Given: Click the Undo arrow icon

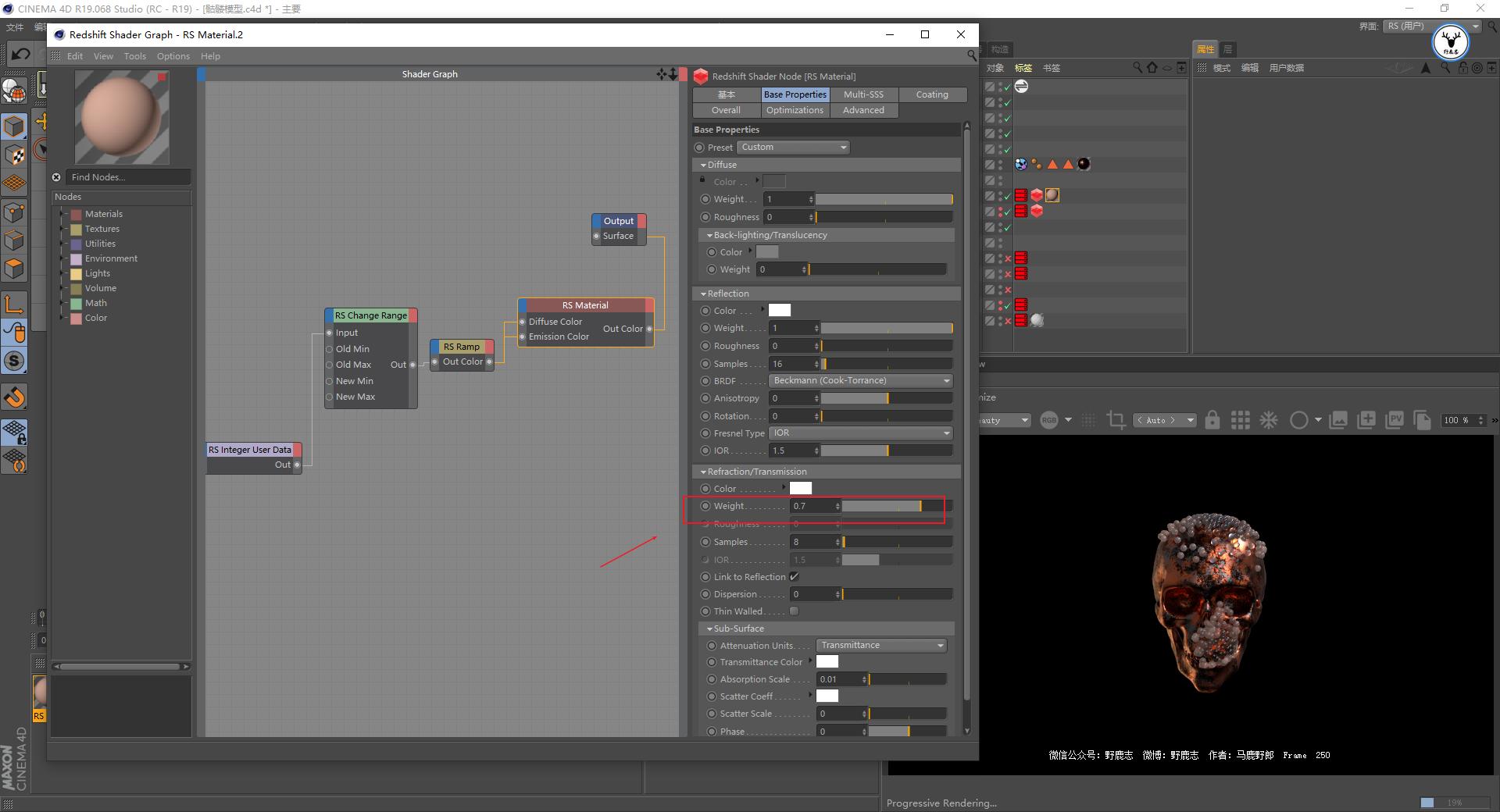Looking at the screenshot, I should pyautogui.click(x=20, y=54).
